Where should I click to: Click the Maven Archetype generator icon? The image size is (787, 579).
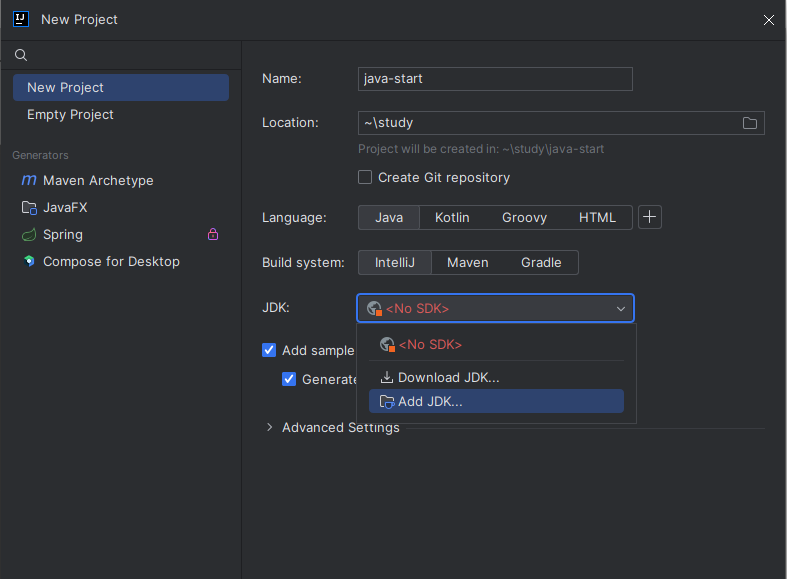[28, 181]
